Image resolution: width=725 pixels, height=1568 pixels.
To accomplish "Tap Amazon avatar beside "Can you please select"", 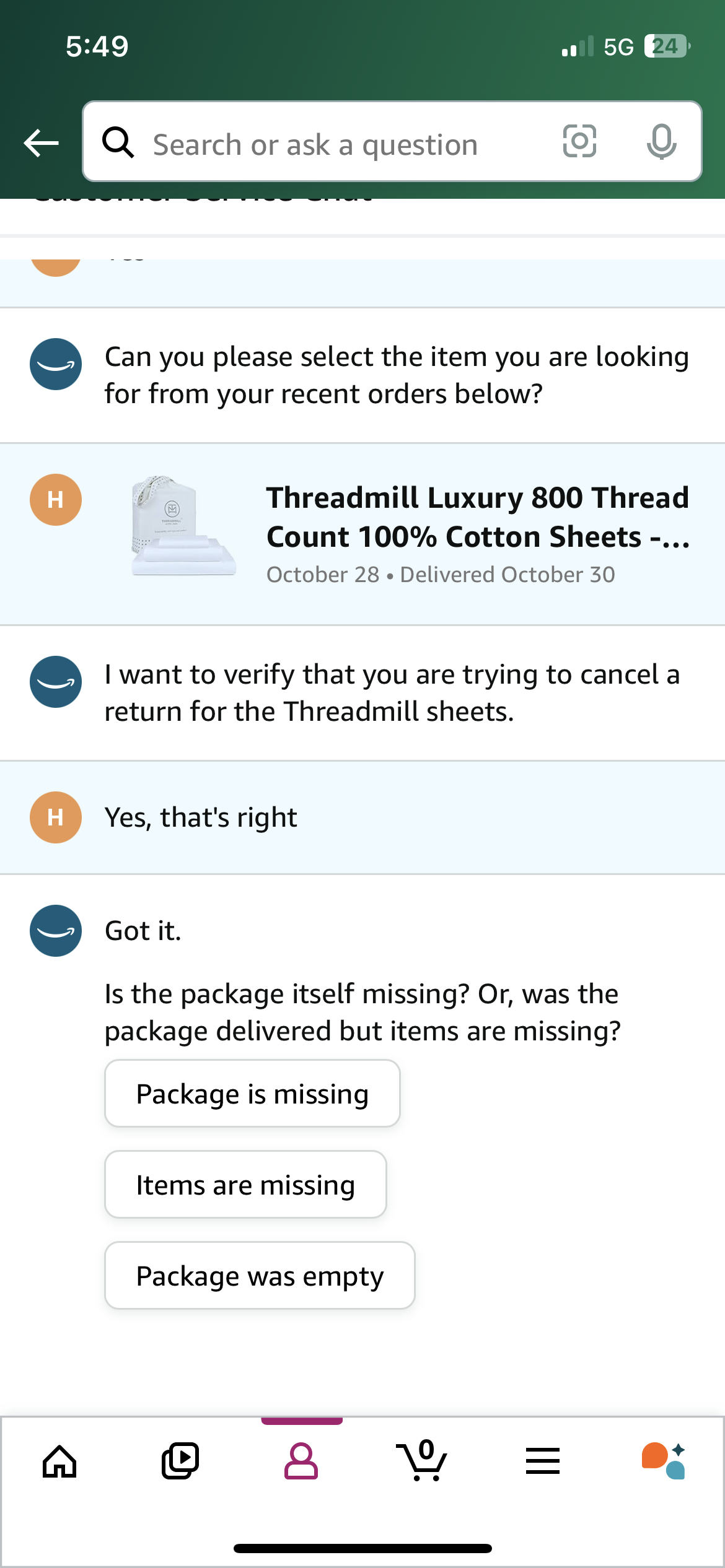I will (56, 364).
